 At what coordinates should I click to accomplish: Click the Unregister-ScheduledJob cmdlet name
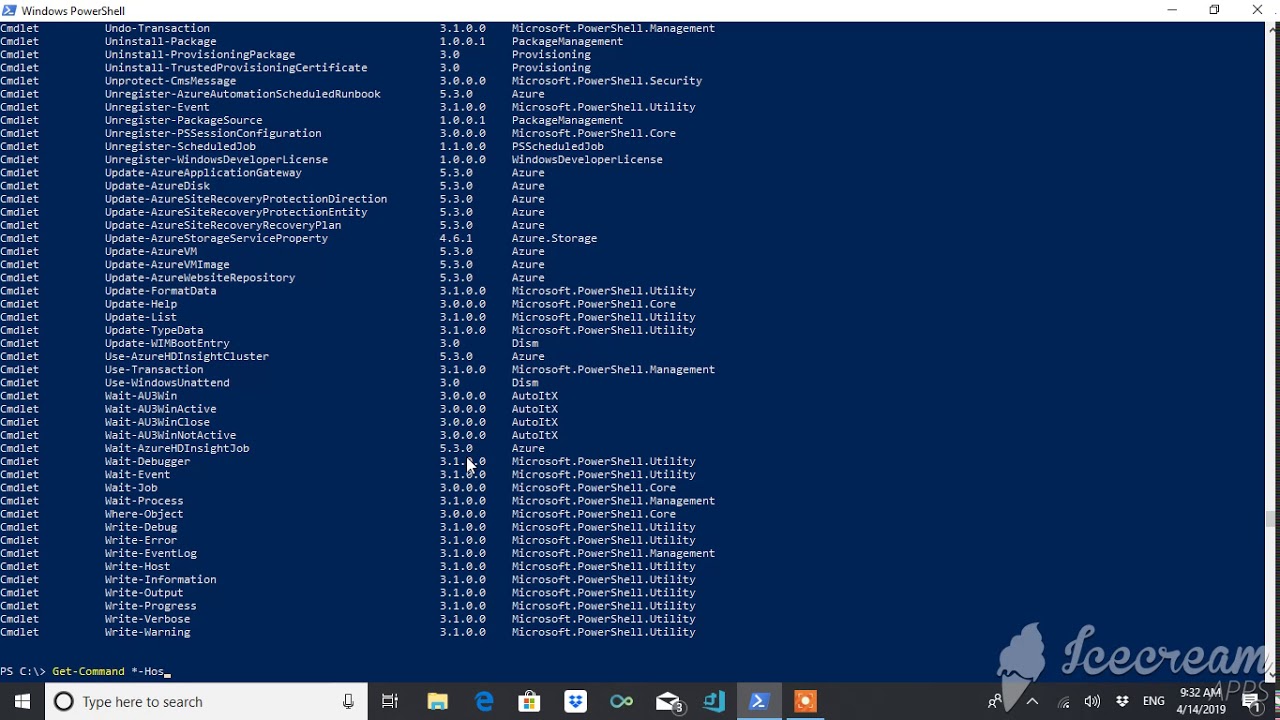click(x=180, y=146)
